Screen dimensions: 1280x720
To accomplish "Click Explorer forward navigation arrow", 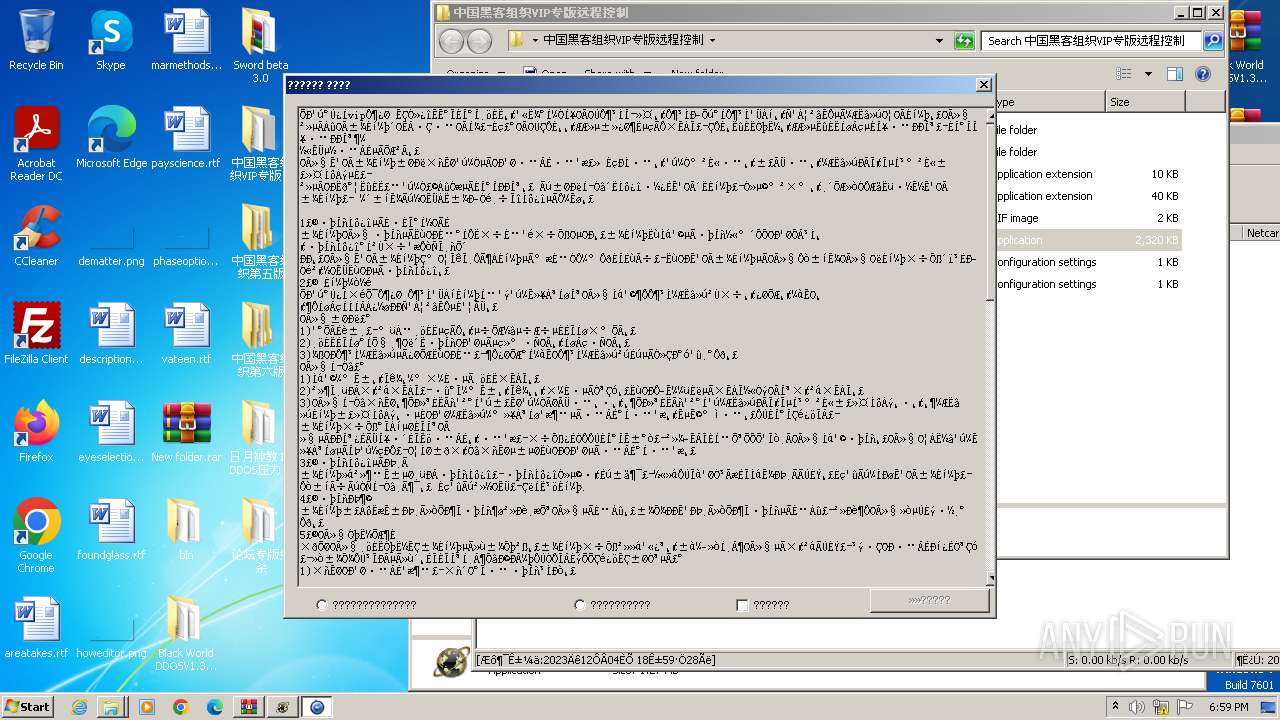I will pos(480,41).
